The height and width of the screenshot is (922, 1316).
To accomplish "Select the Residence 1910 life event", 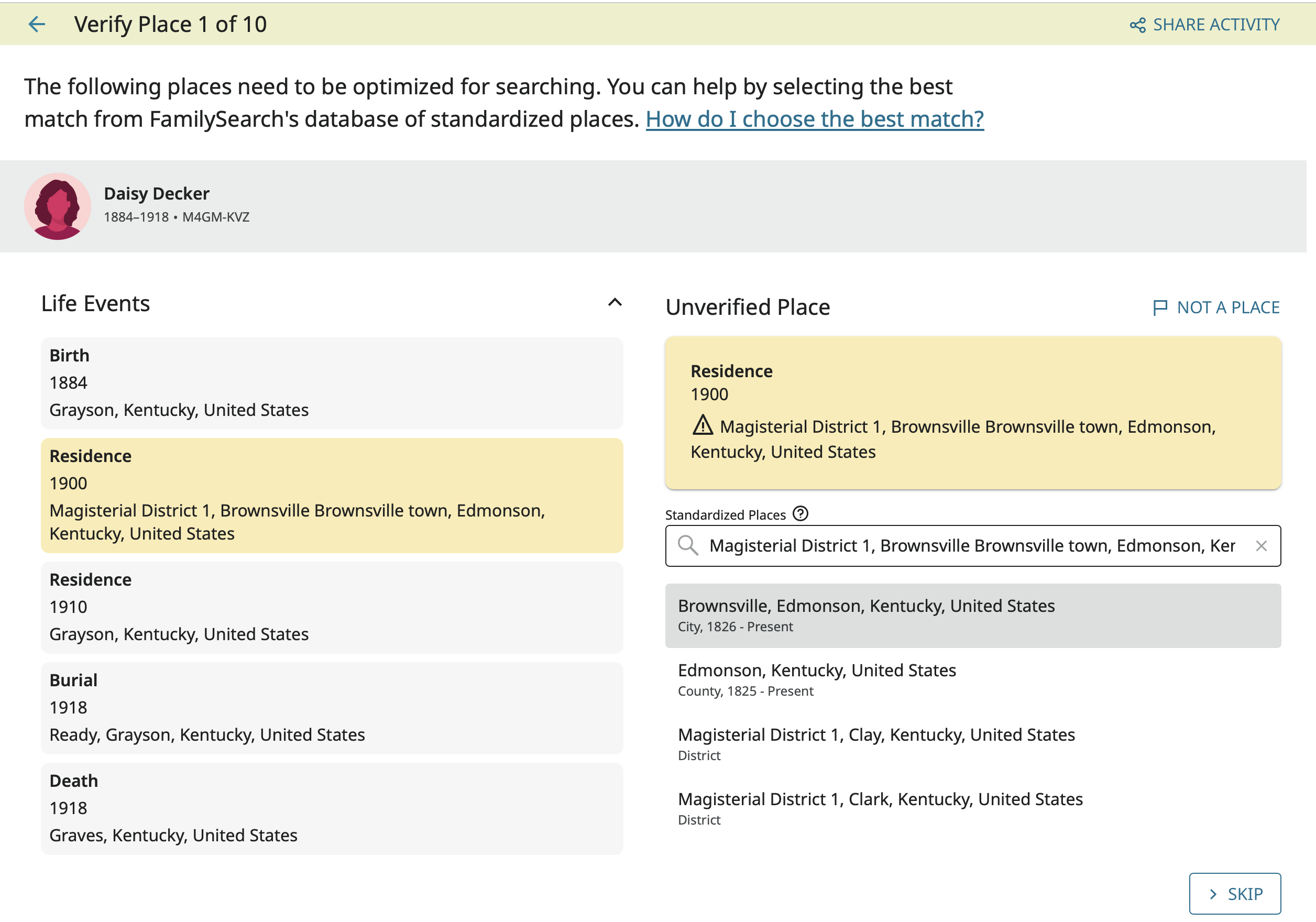I will (332, 607).
